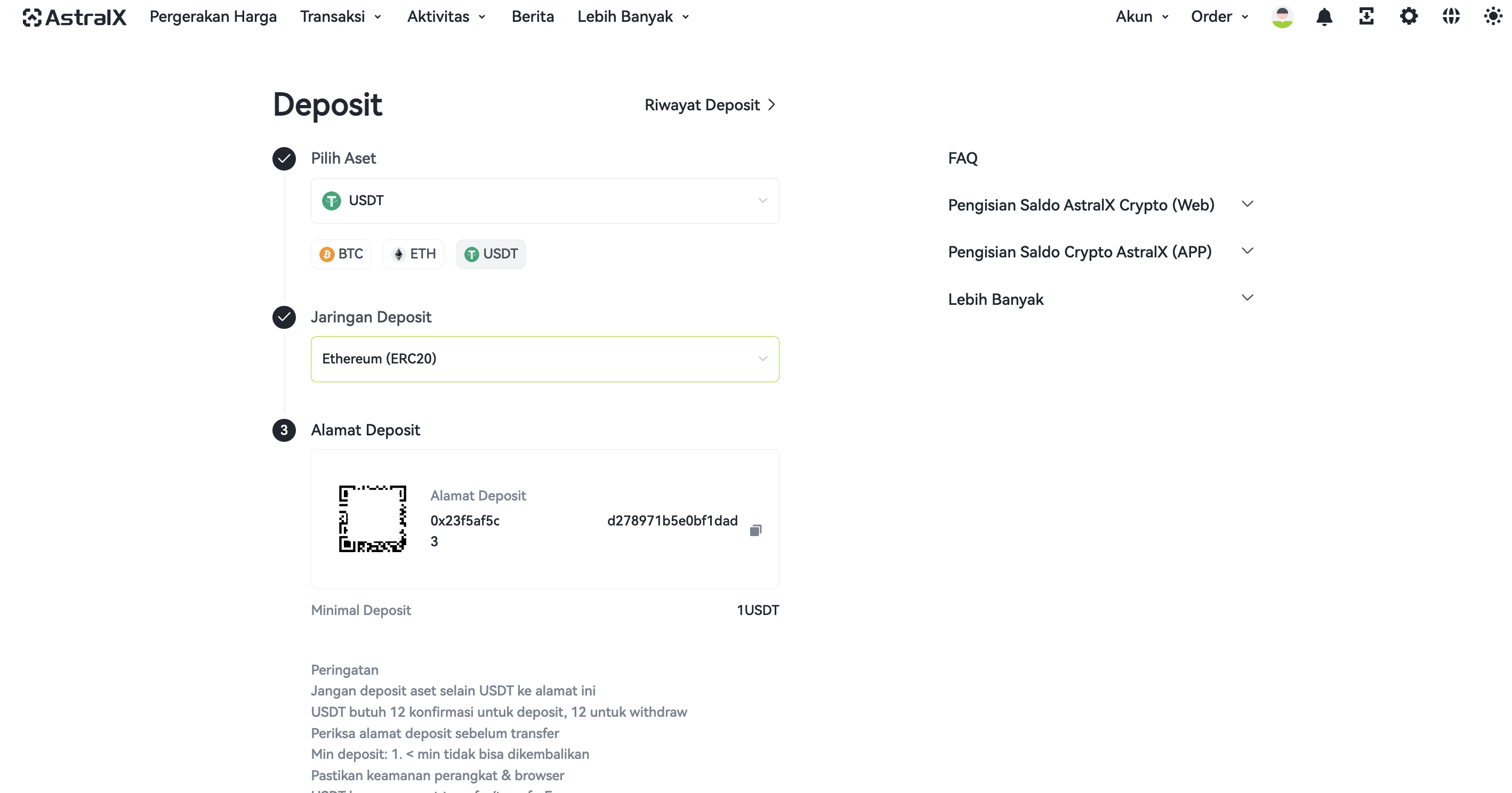This screenshot has height=793, width=1512.
Task: Open Pergerakan Harga page
Action: (x=213, y=17)
